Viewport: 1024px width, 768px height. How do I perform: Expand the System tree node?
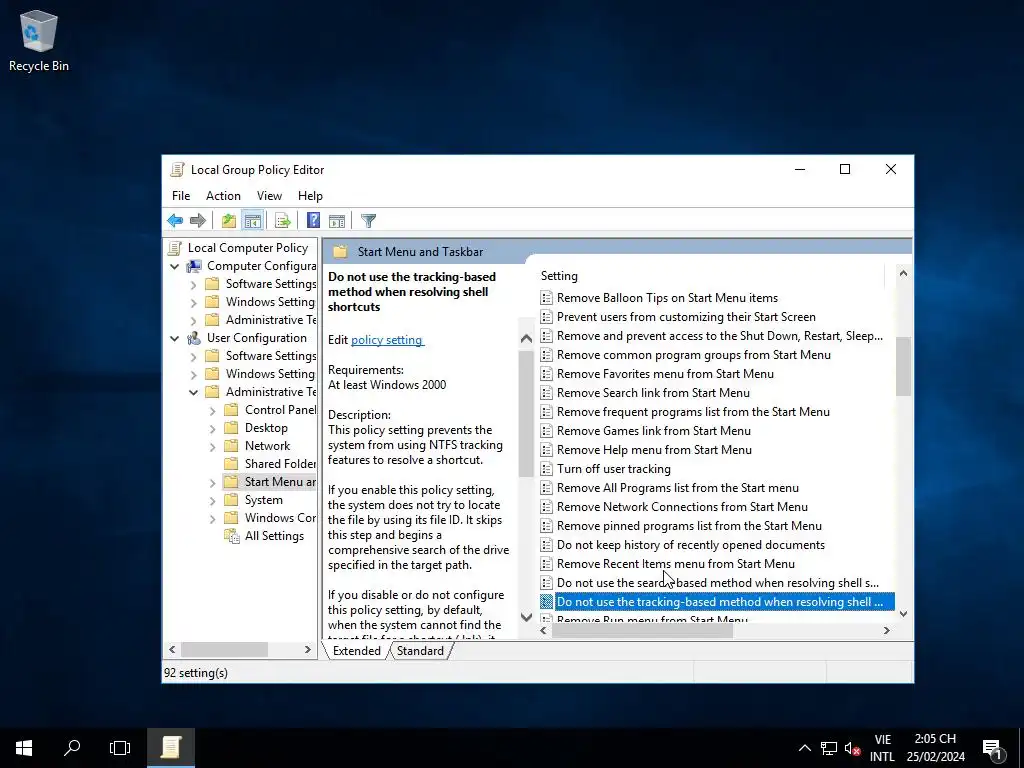coord(212,501)
